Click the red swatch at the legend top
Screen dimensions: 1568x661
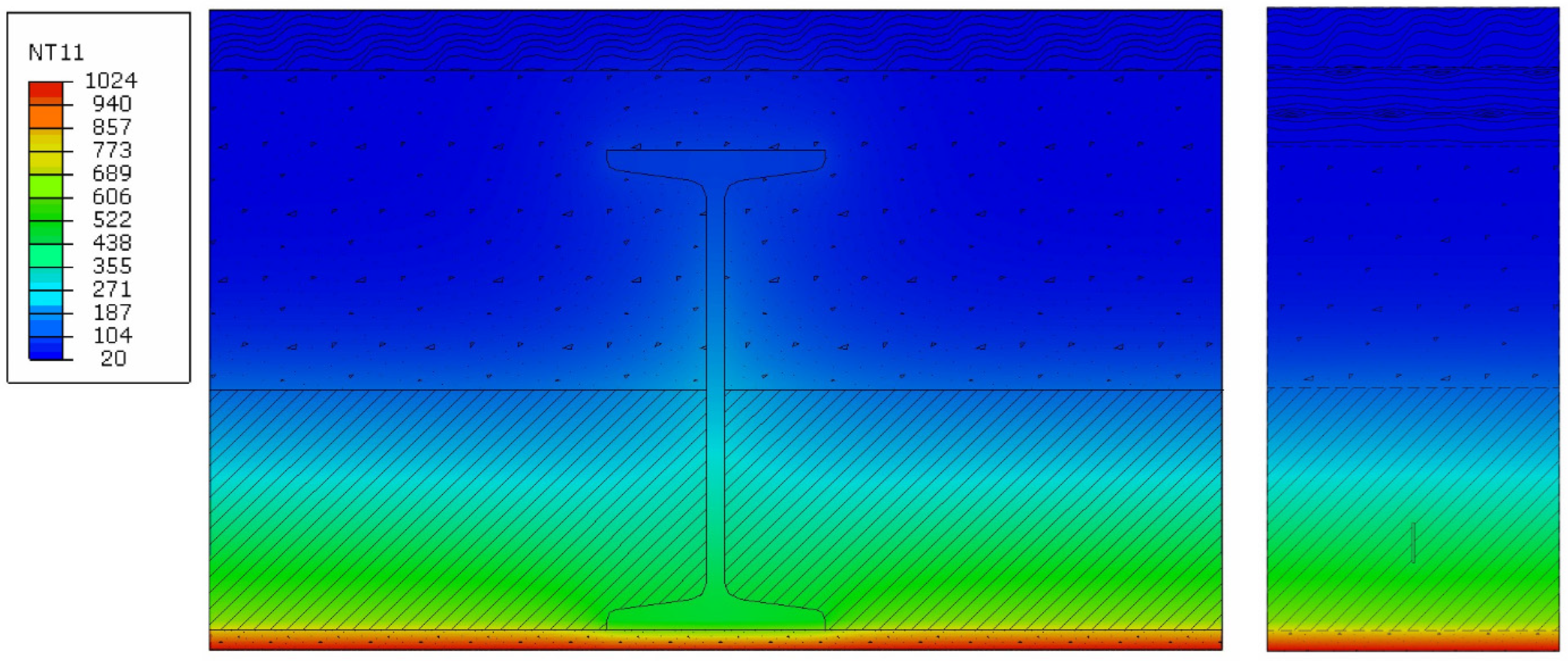[46, 89]
